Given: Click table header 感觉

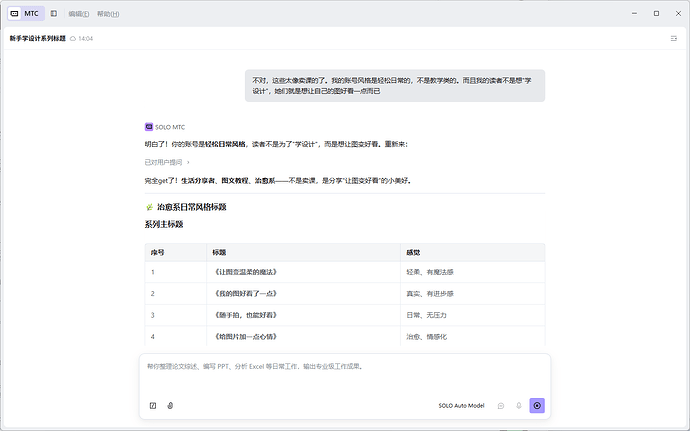Looking at the screenshot, I should tap(413, 253).
